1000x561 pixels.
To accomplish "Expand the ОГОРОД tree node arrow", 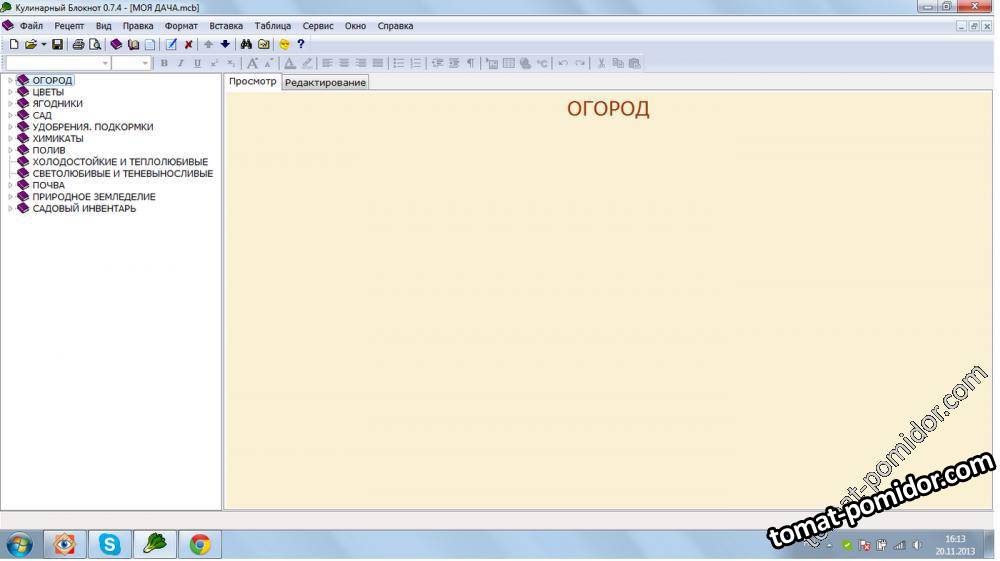I will pos(10,80).
